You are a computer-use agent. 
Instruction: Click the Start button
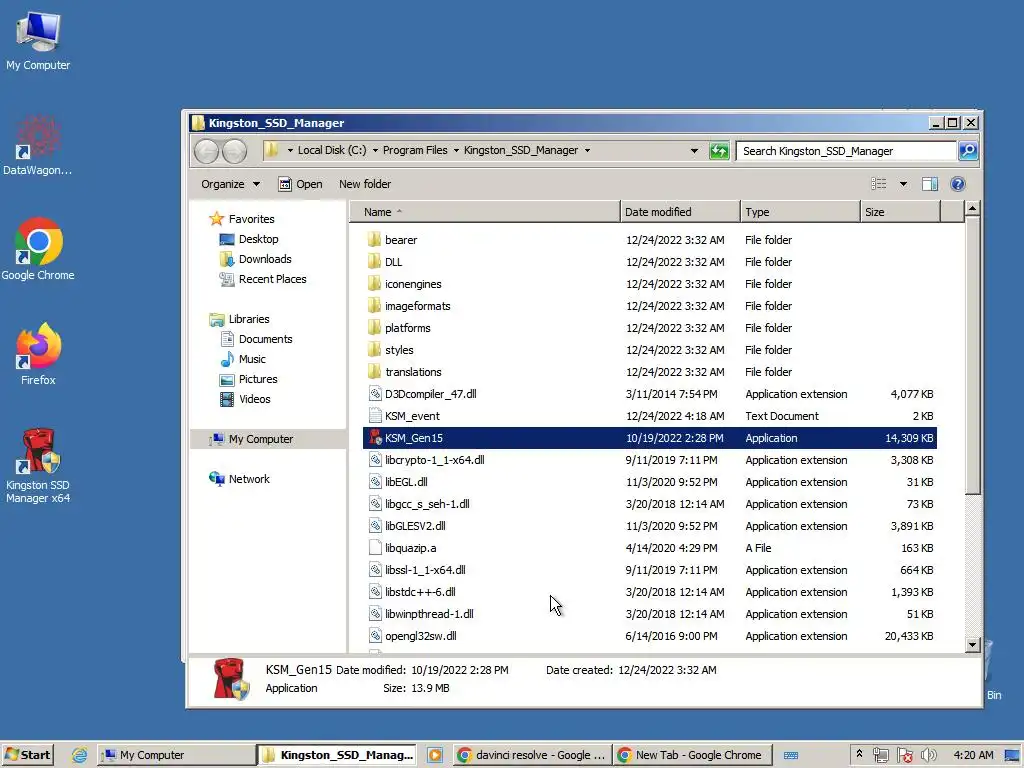[x=27, y=755]
